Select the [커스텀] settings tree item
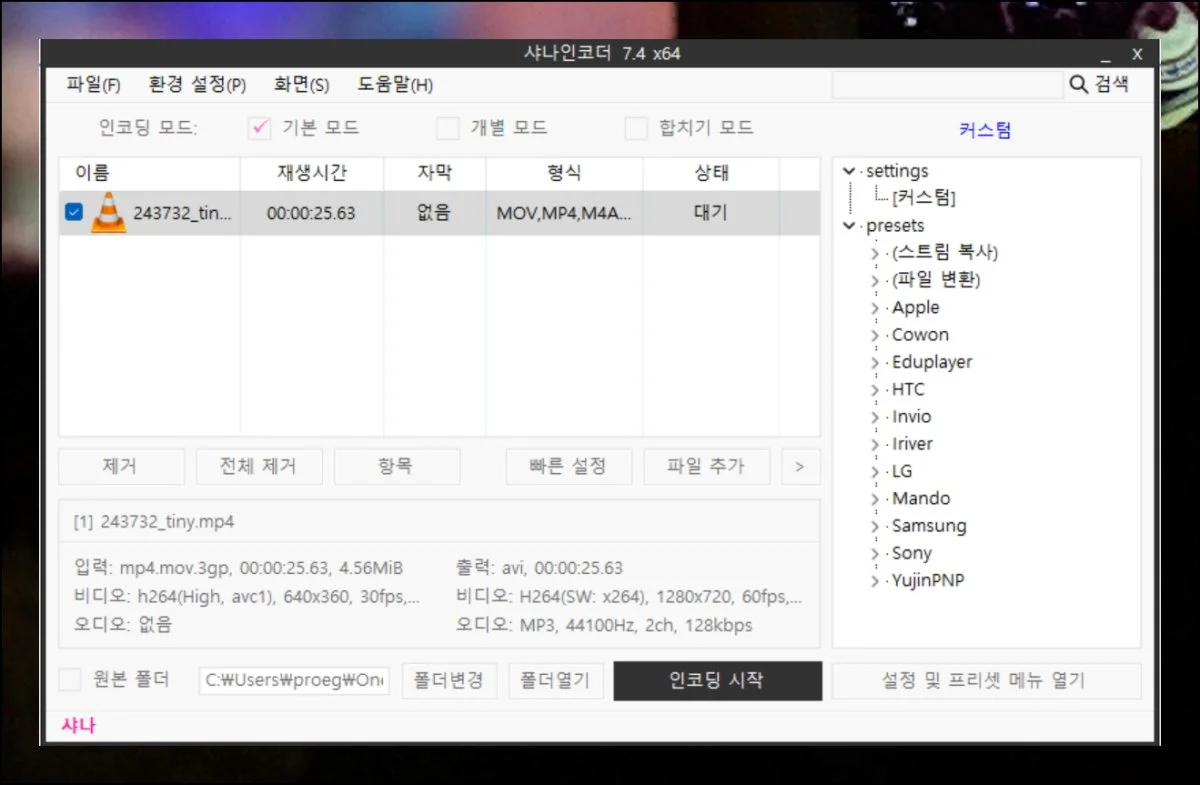Viewport: 1200px width, 785px height. 924,198
